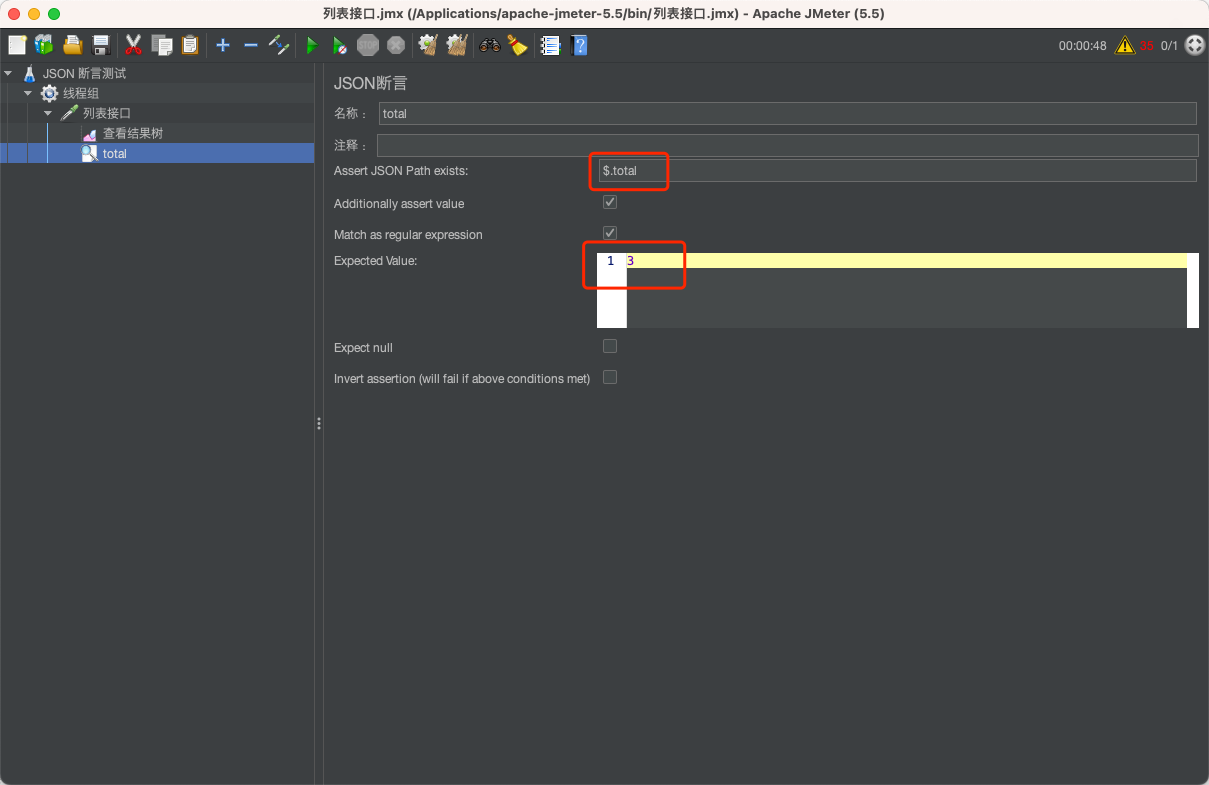Screen dimensions: 1209x785
Task: Cut the selected element with scissors icon
Action: [133, 45]
